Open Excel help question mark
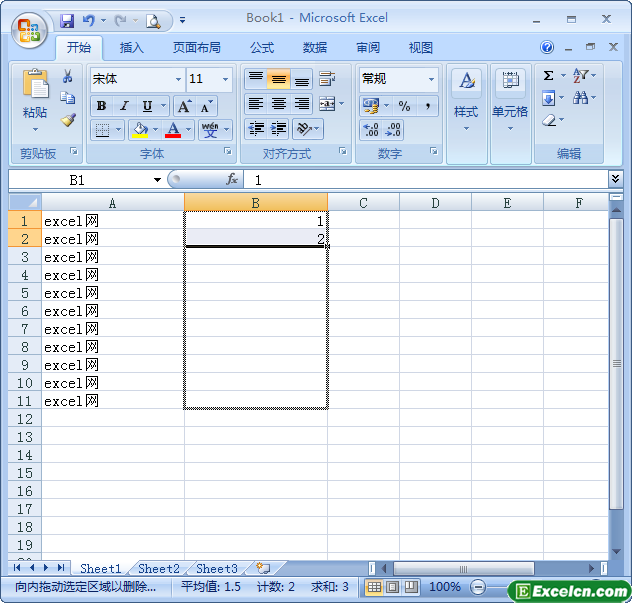Image resolution: width=632 pixels, height=603 pixels. click(547, 47)
